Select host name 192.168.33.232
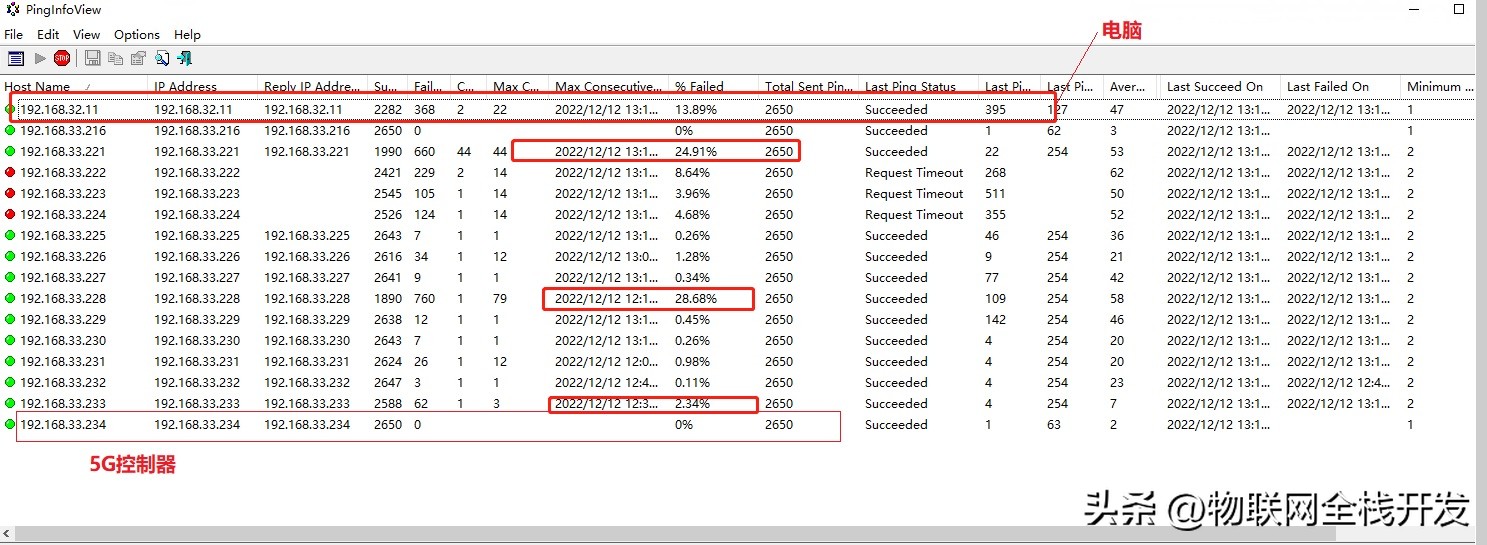The width and height of the screenshot is (1487, 545). [x=63, y=383]
